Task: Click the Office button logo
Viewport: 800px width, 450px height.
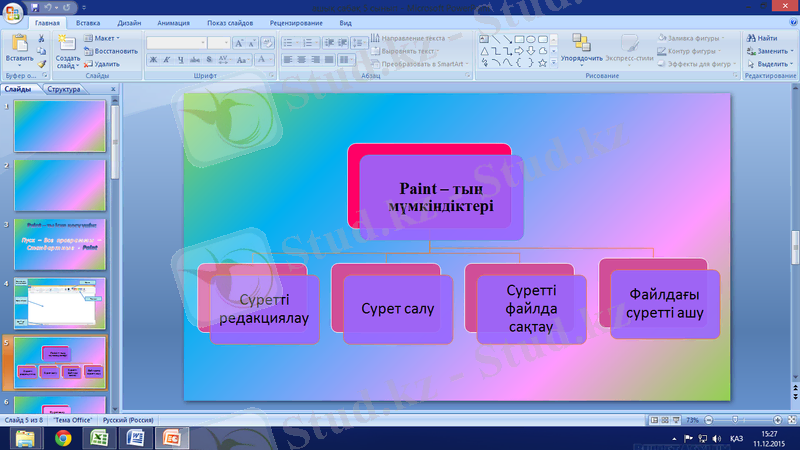Action: 13,12
